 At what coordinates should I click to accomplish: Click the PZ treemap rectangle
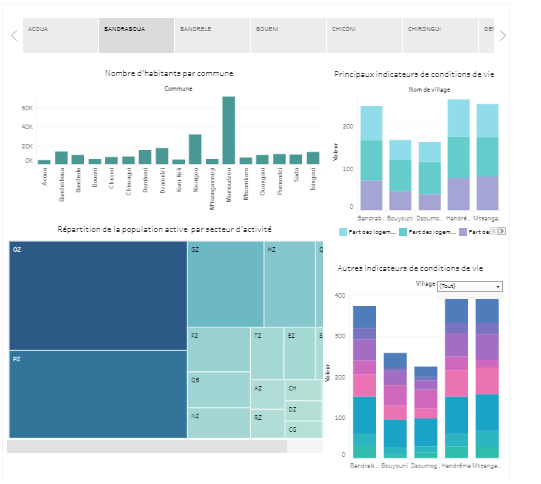point(98,394)
